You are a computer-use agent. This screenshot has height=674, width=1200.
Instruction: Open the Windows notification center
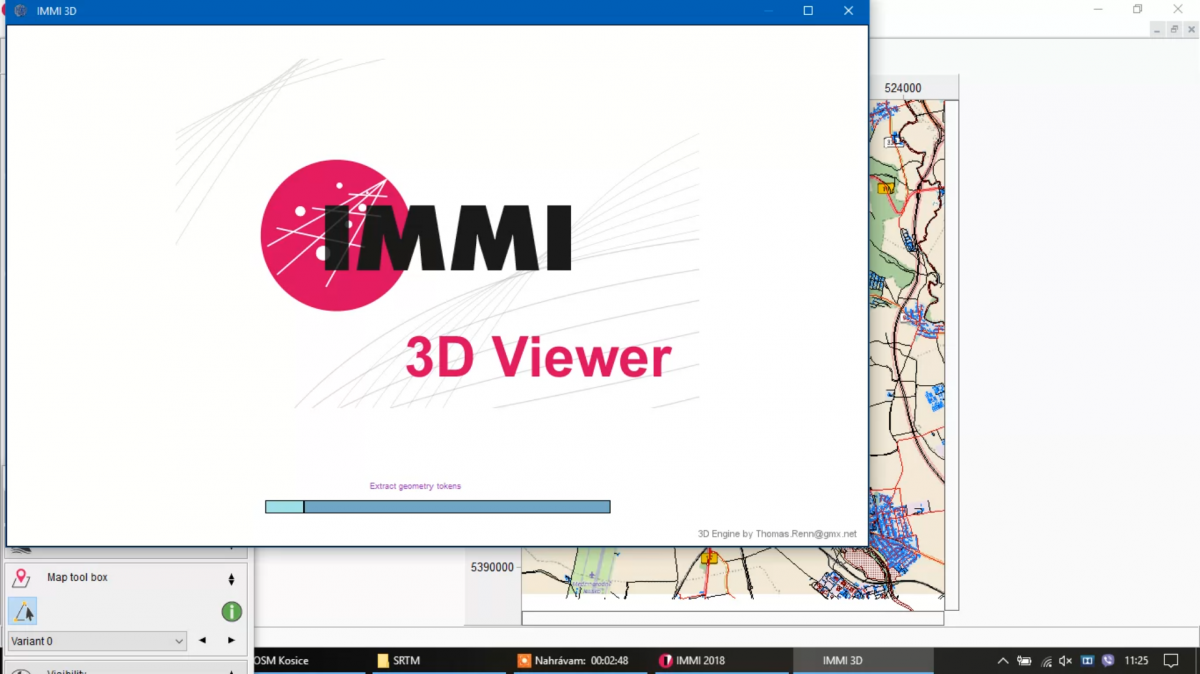(1171, 661)
